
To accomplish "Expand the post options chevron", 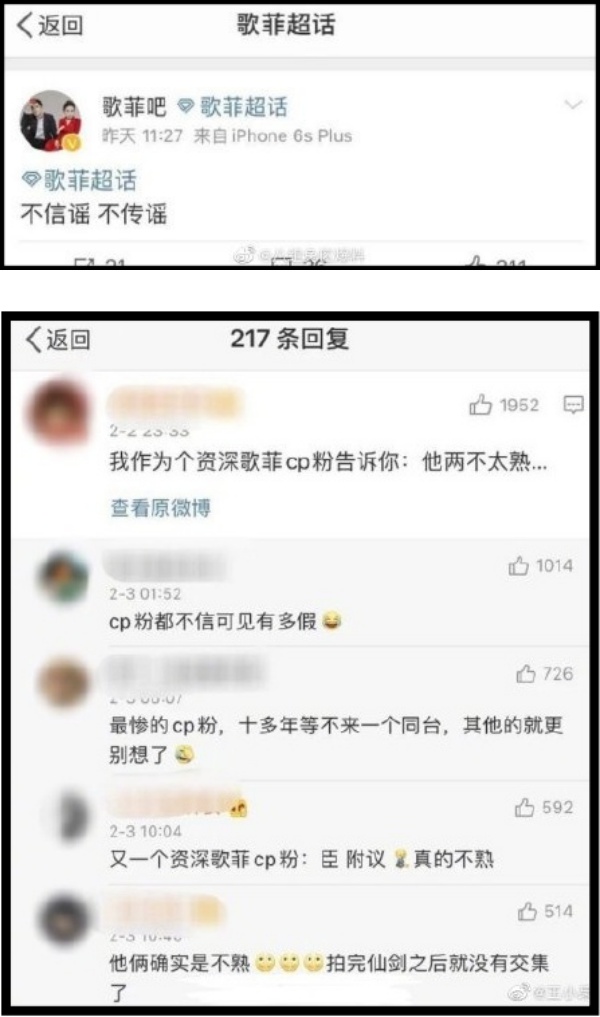I will pyautogui.click(x=573, y=104).
